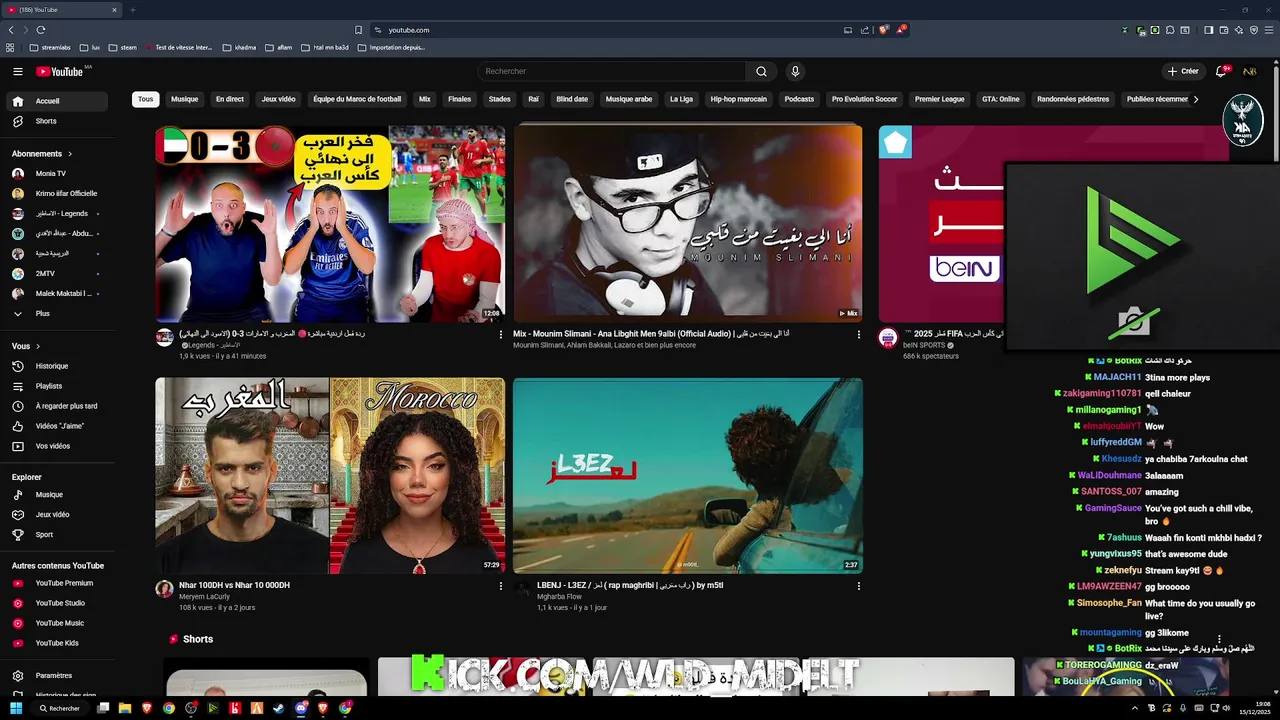Open options for the LBENJ L3EZ video
Screen dimensions: 1280x720
(858, 586)
